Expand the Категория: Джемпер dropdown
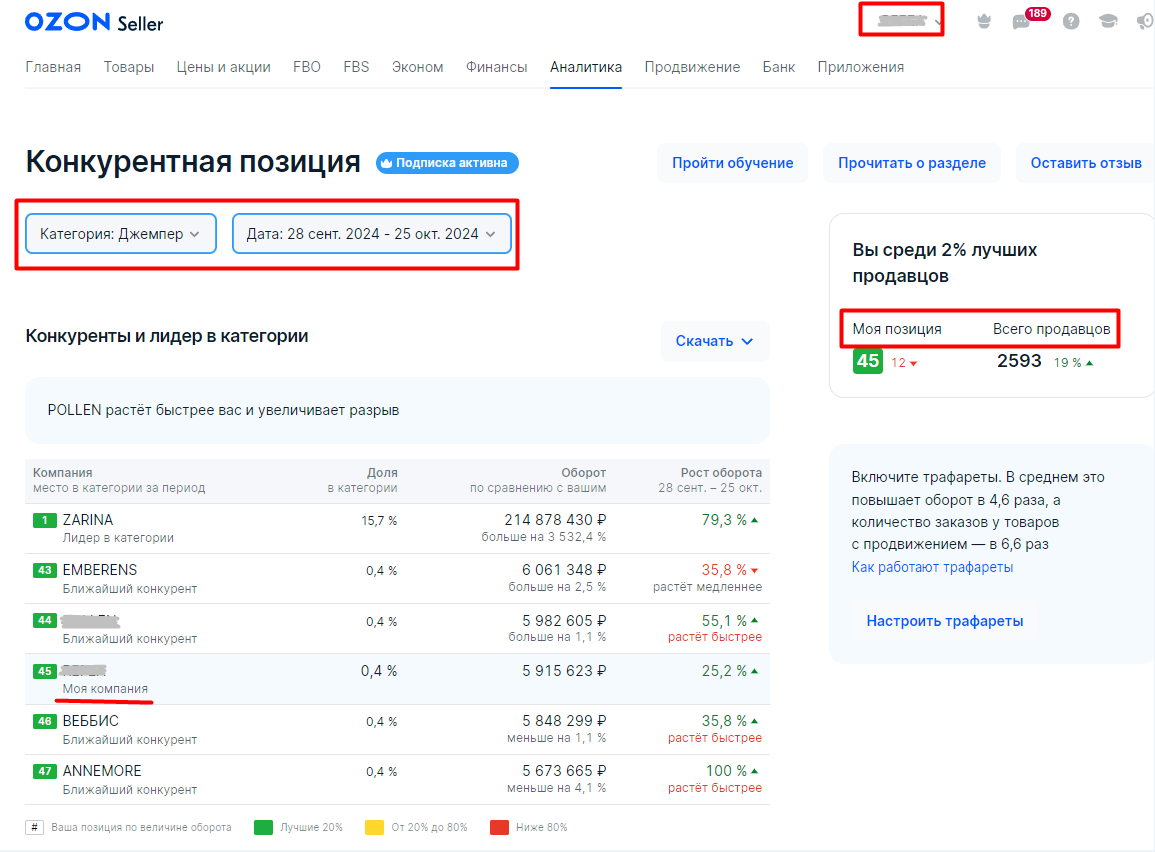Screen dimensions: 1155x852 121,233
